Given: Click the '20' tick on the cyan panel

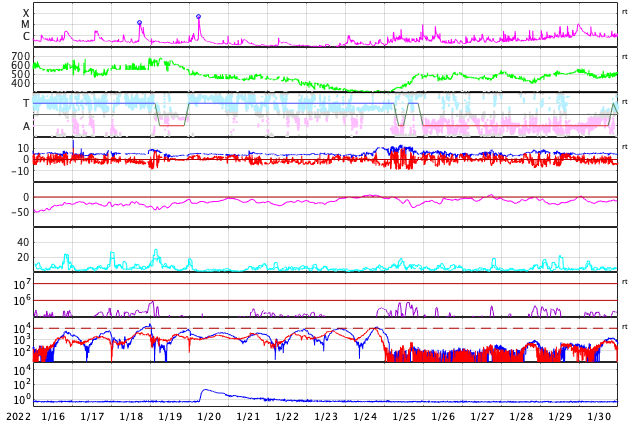Looking at the screenshot, I should pos(23,257).
